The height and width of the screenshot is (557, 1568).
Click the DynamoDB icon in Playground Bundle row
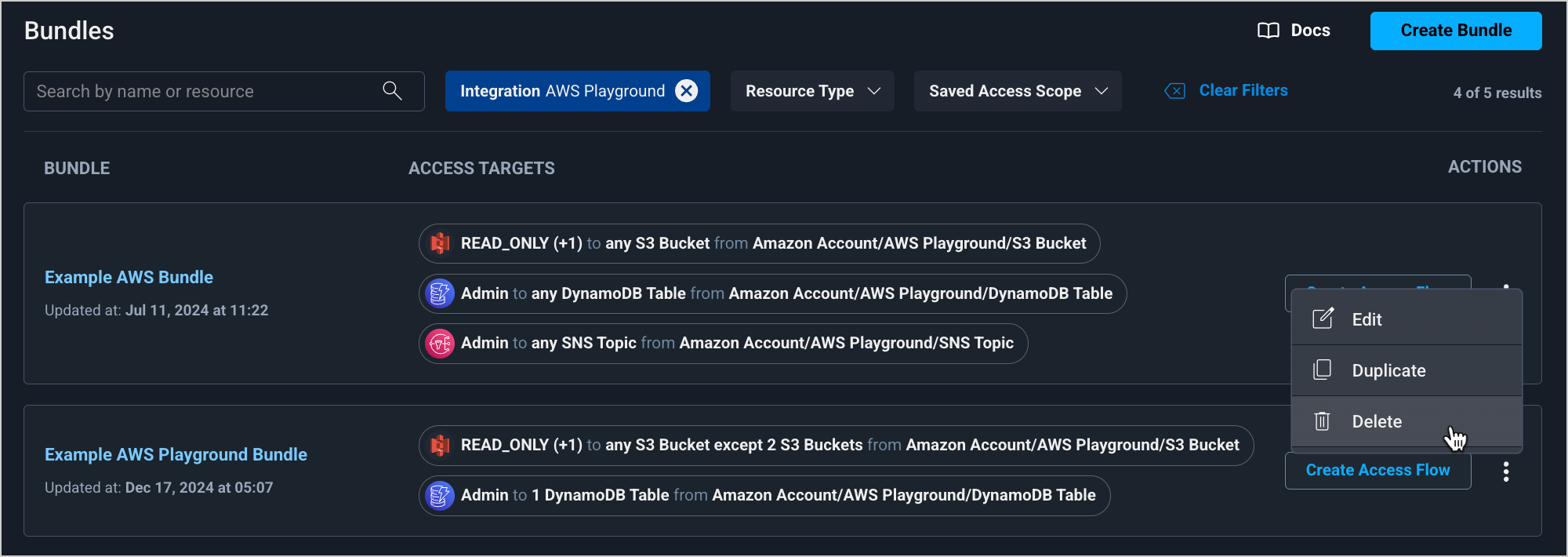(x=440, y=496)
